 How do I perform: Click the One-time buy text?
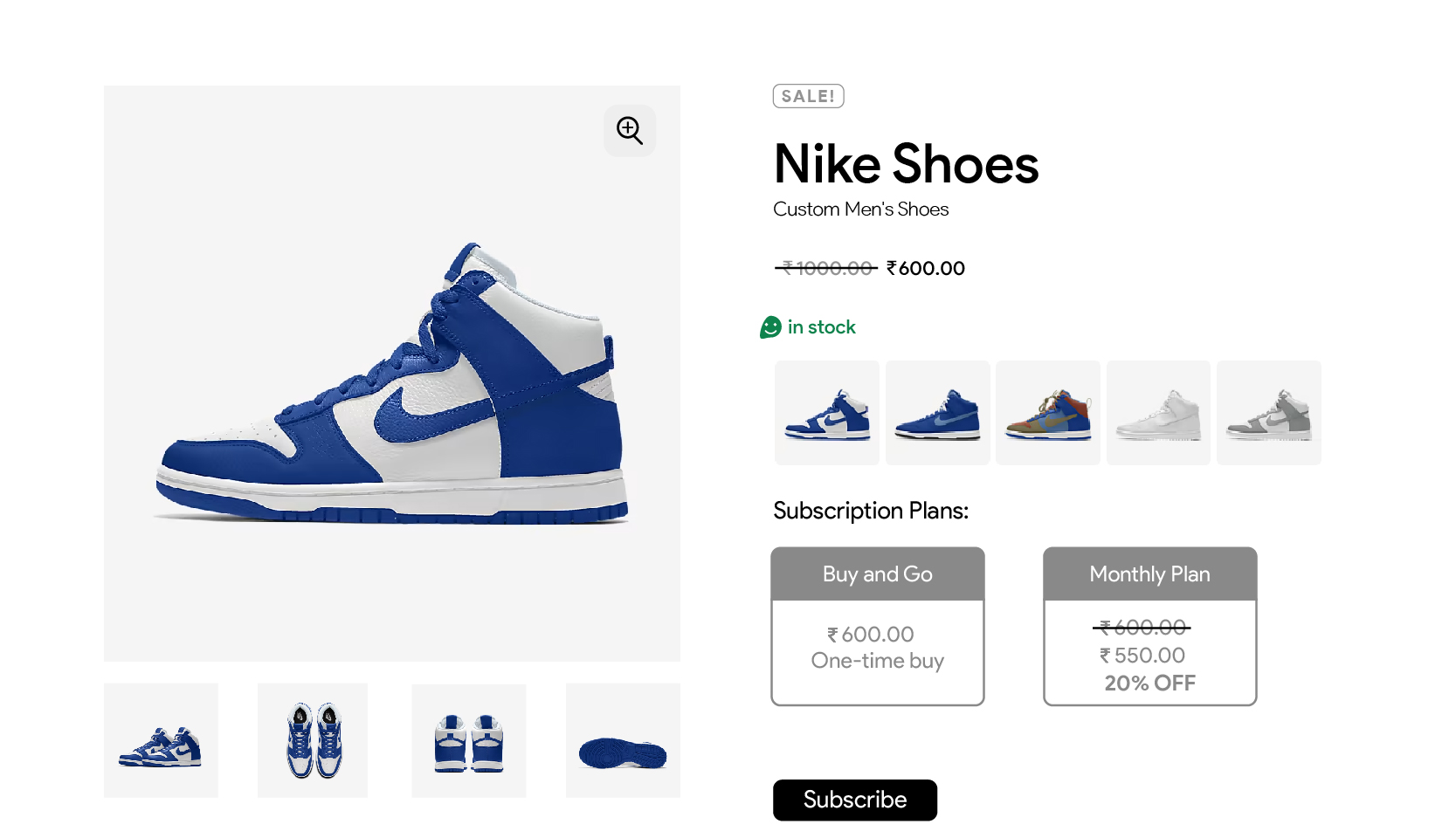click(877, 661)
